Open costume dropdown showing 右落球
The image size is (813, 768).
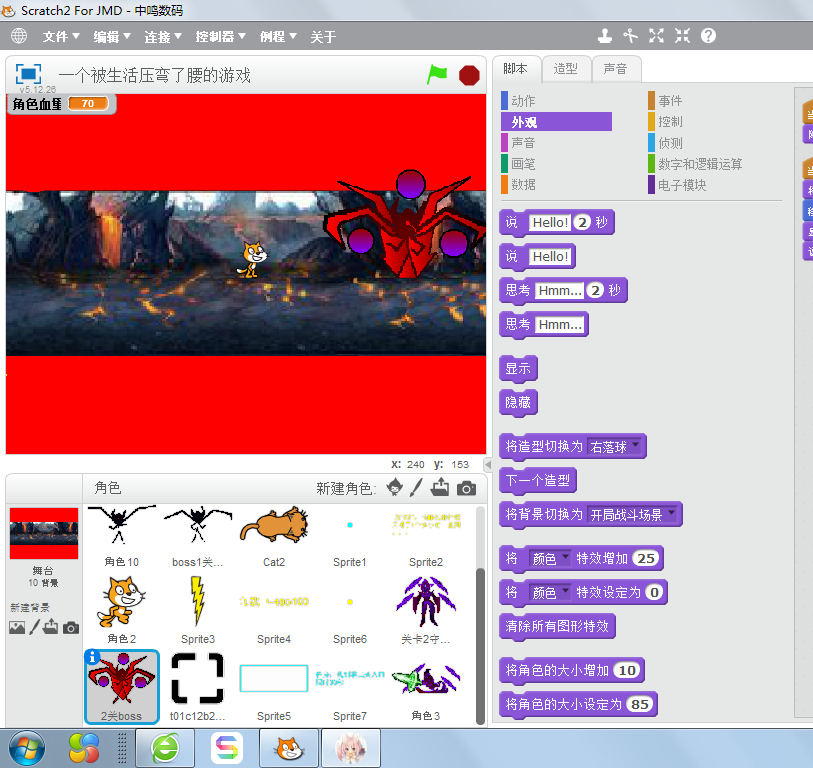pos(614,446)
